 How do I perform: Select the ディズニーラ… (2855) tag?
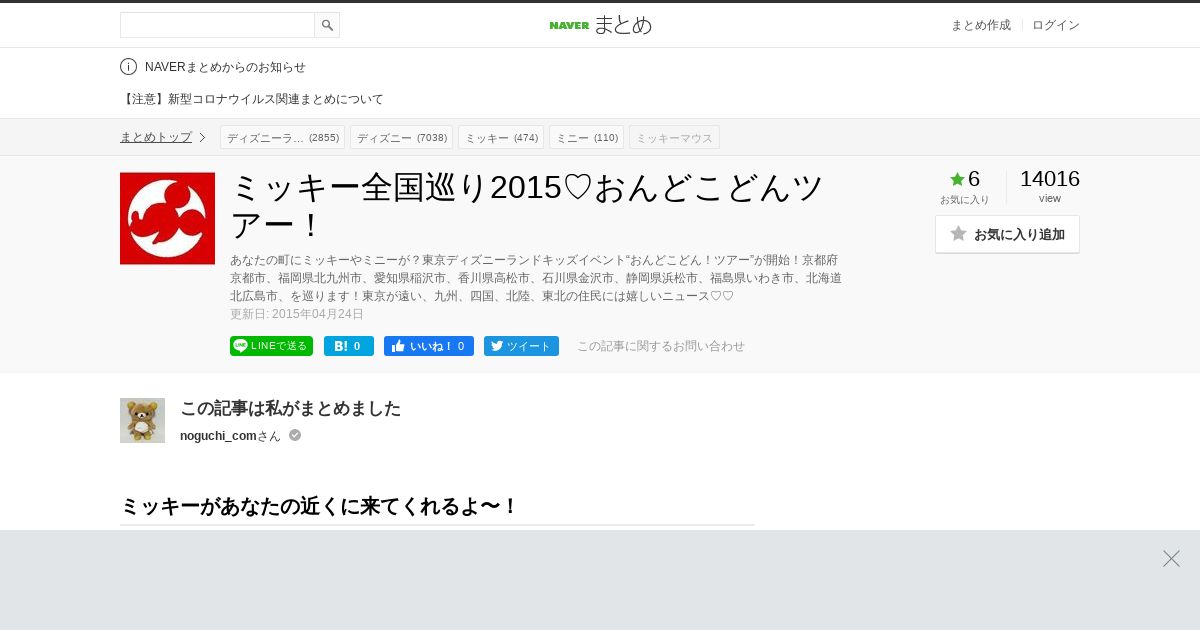[282, 137]
